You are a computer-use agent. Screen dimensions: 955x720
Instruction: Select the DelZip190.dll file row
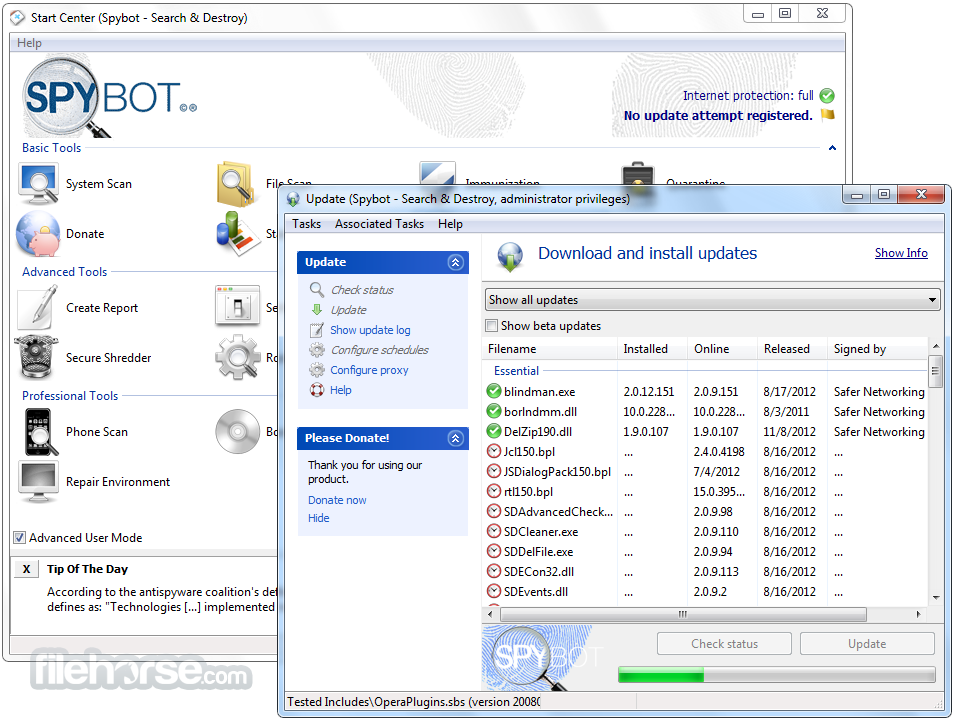coord(705,432)
